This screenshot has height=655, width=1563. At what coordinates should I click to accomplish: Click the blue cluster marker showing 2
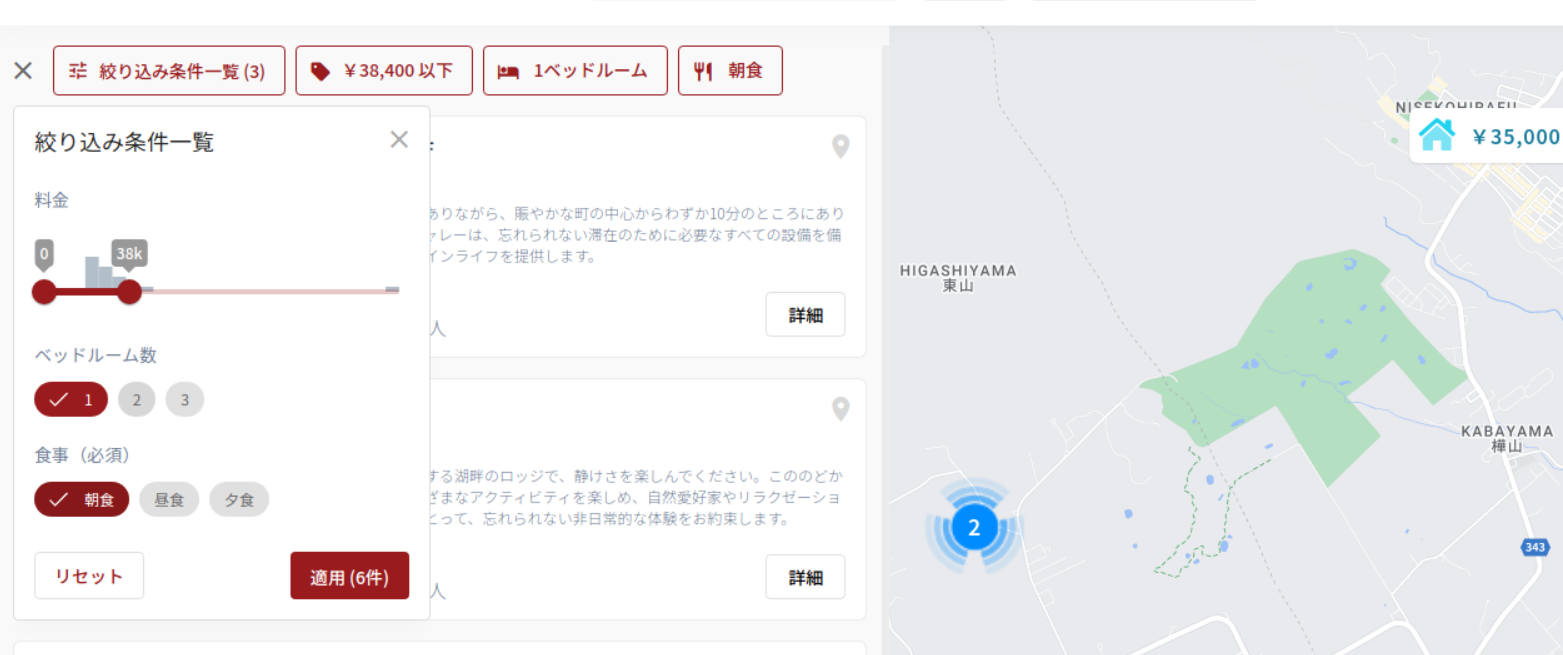(974, 527)
